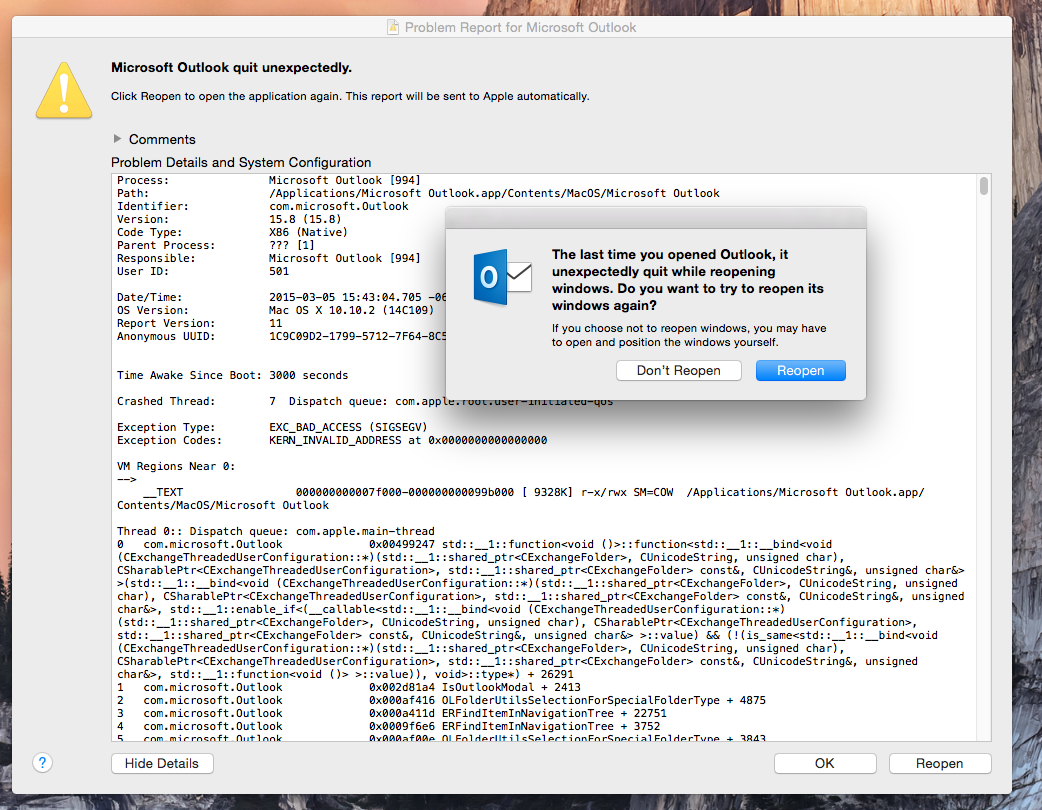Click 'Thread 0:: Dispatch queue: com.apple.main-thread'
1042x810 pixels.
276,532
